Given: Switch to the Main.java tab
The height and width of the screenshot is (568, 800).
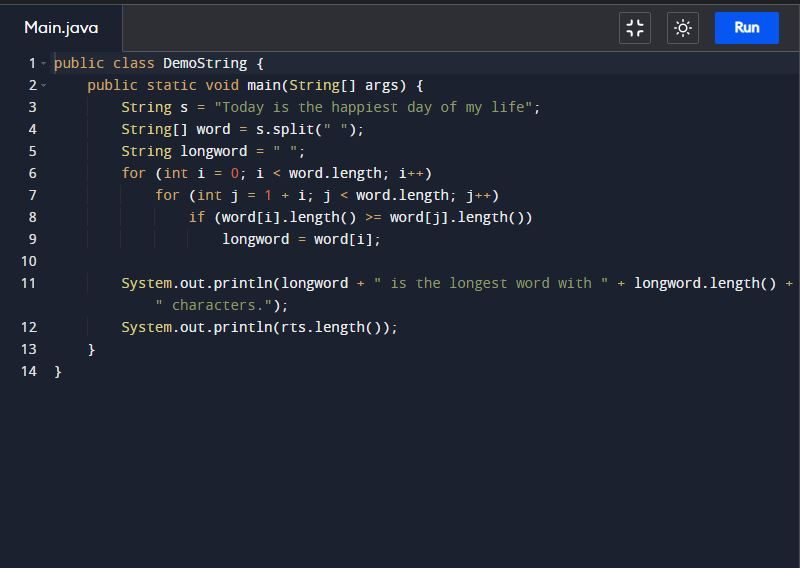Looking at the screenshot, I should [61, 28].
